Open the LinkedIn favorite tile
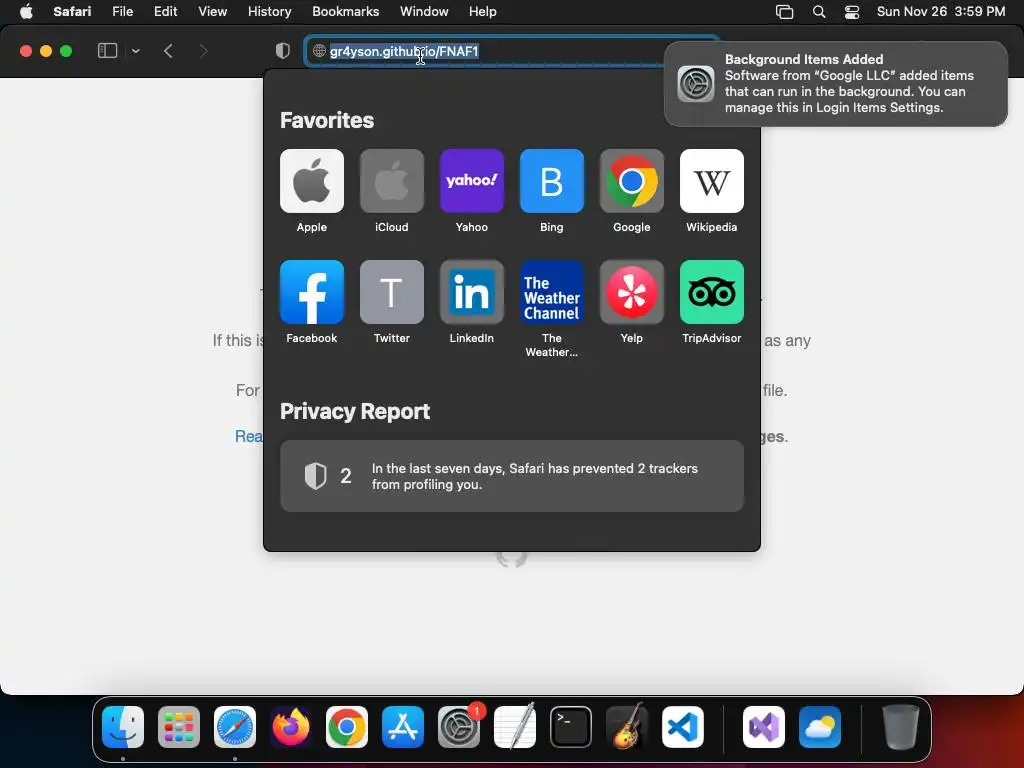 [472, 292]
